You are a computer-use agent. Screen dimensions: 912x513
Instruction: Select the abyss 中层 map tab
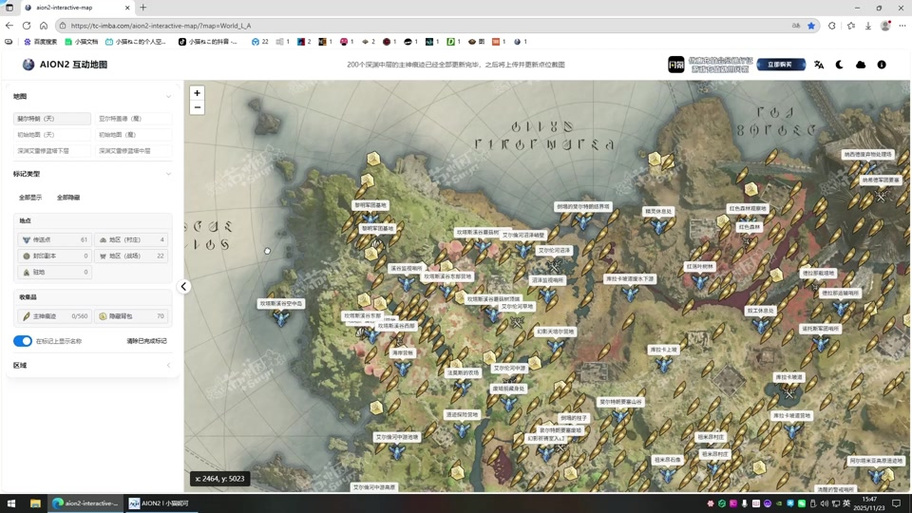[133, 151]
